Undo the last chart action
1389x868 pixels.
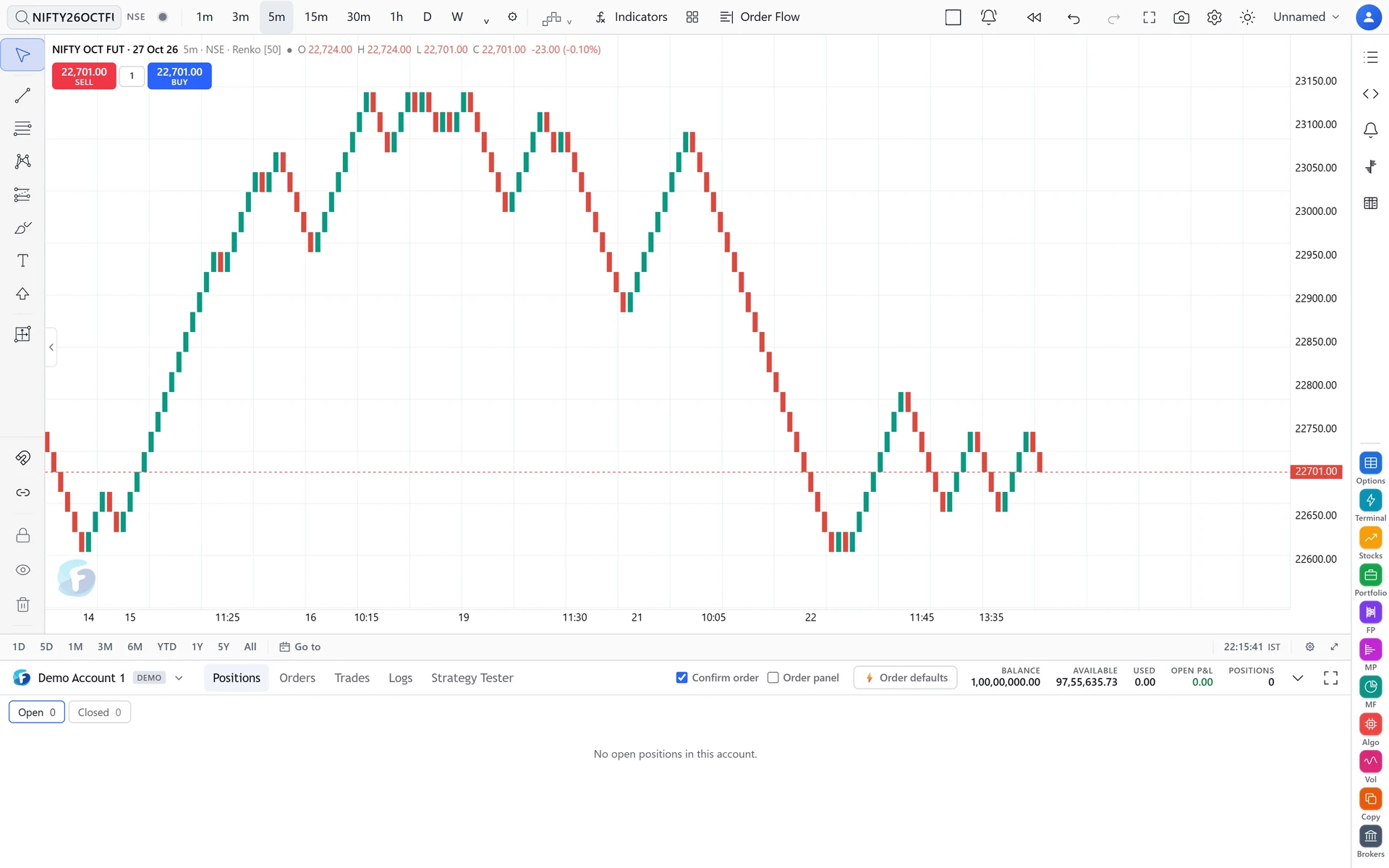pyautogui.click(x=1074, y=17)
